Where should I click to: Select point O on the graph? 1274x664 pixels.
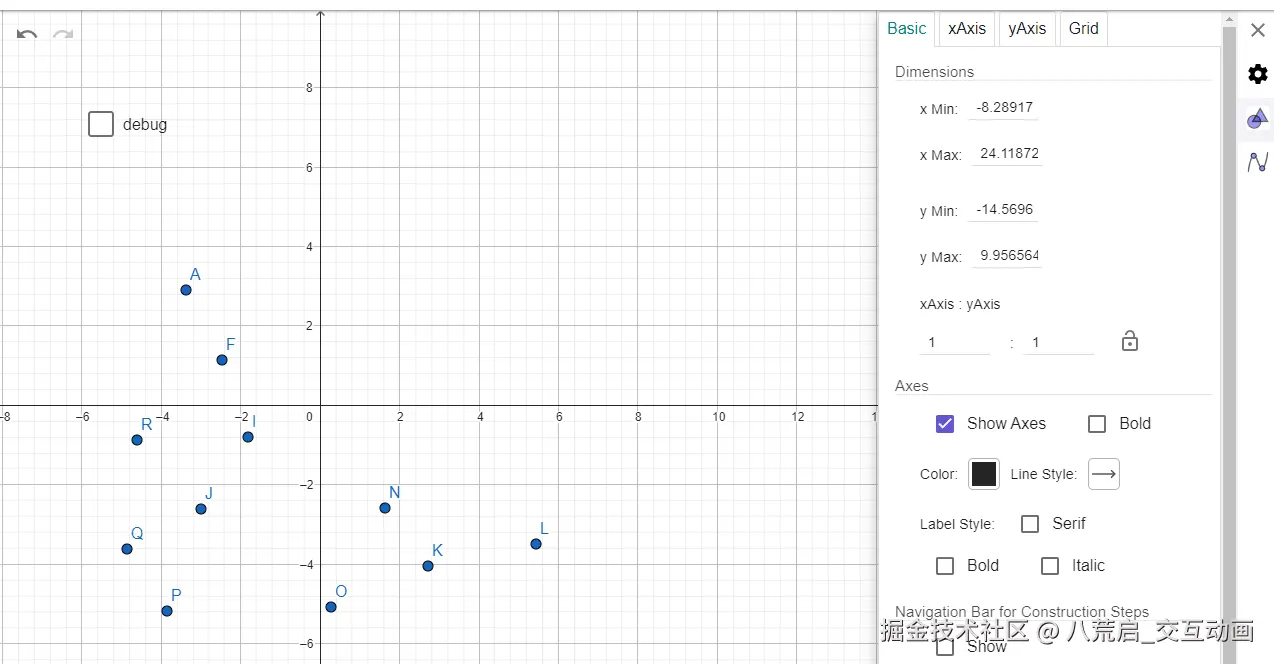(331, 607)
